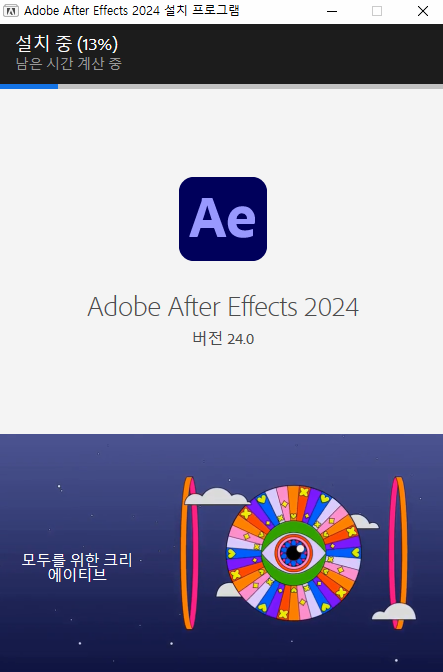This screenshot has height=672, width=443.
Task: Click the 남은 시간 계산 중 status text
Action: point(69,63)
